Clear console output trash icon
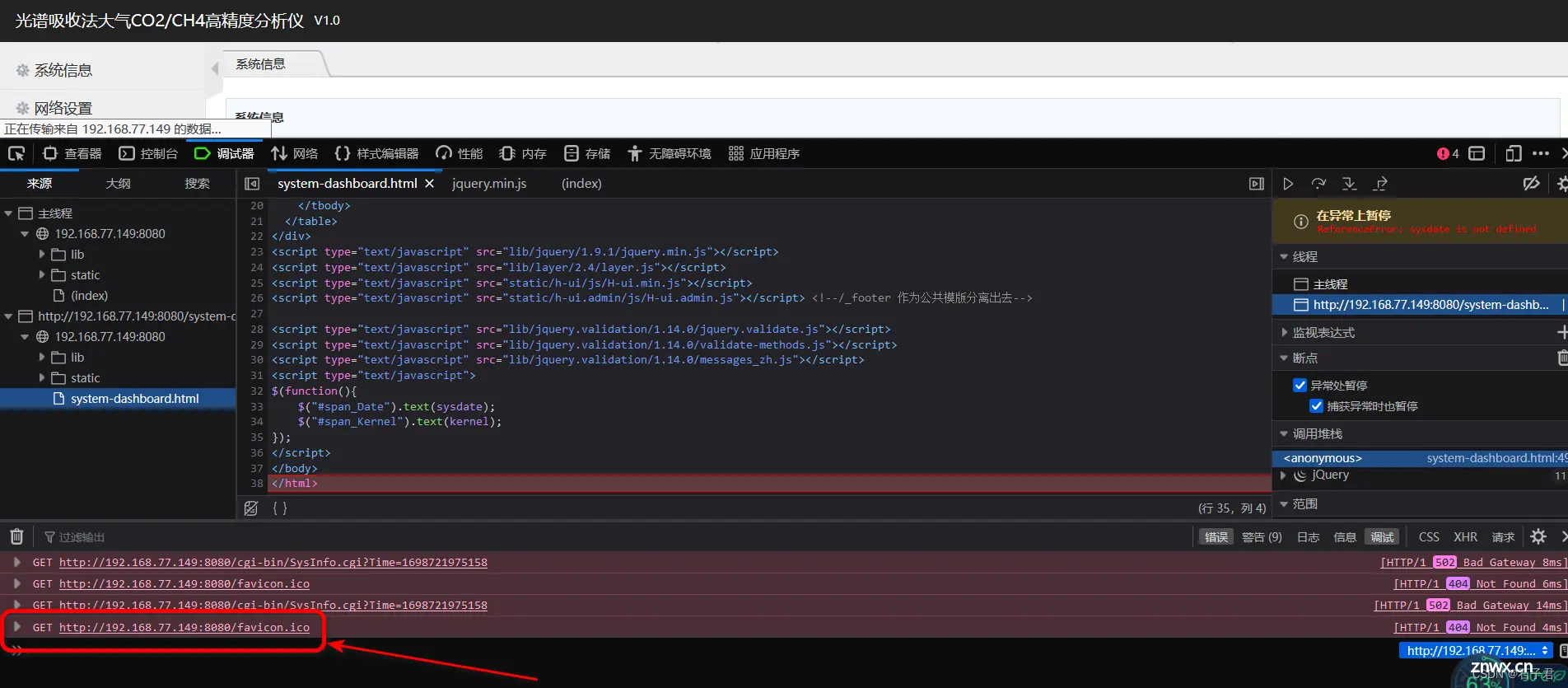The width and height of the screenshot is (1568, 688). coord(16,537)
